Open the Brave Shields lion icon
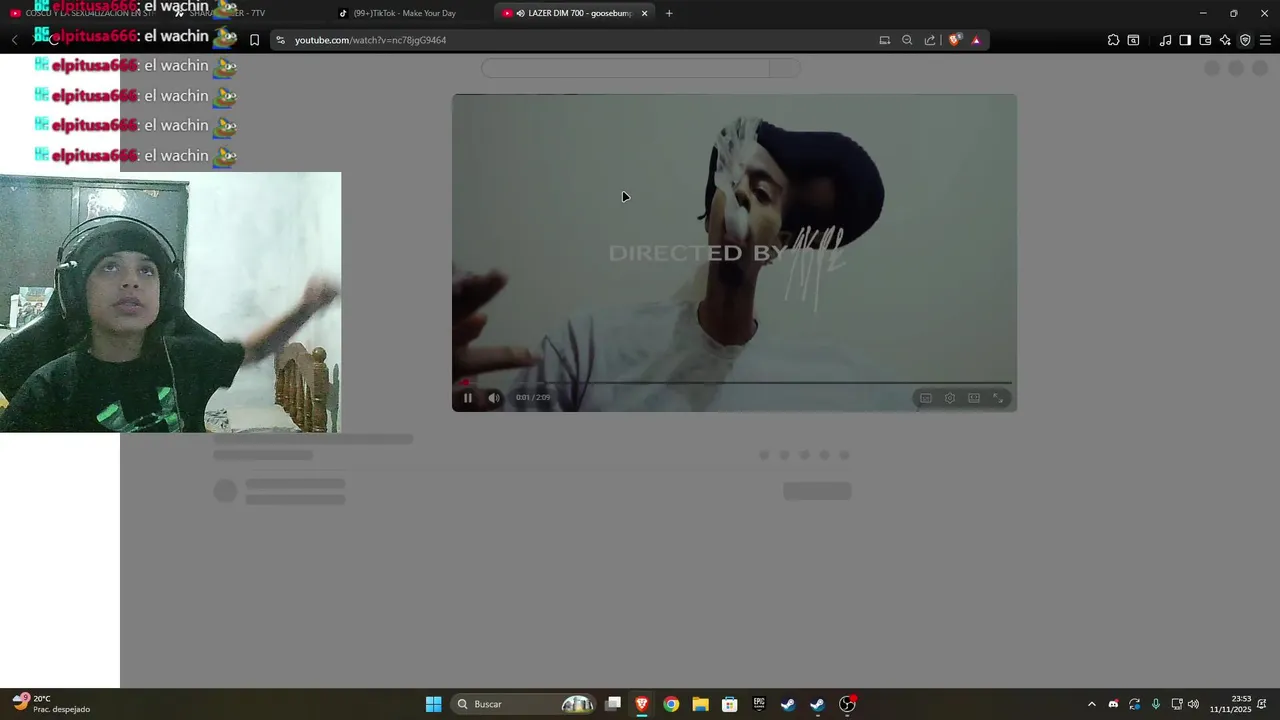 [955, 40]
